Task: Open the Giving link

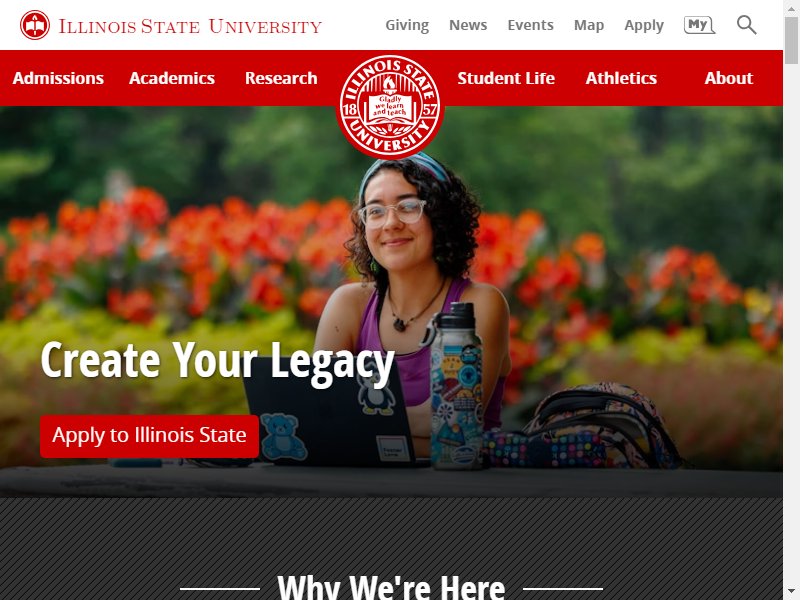Action: pyautogui.click(x=407, y=25)
